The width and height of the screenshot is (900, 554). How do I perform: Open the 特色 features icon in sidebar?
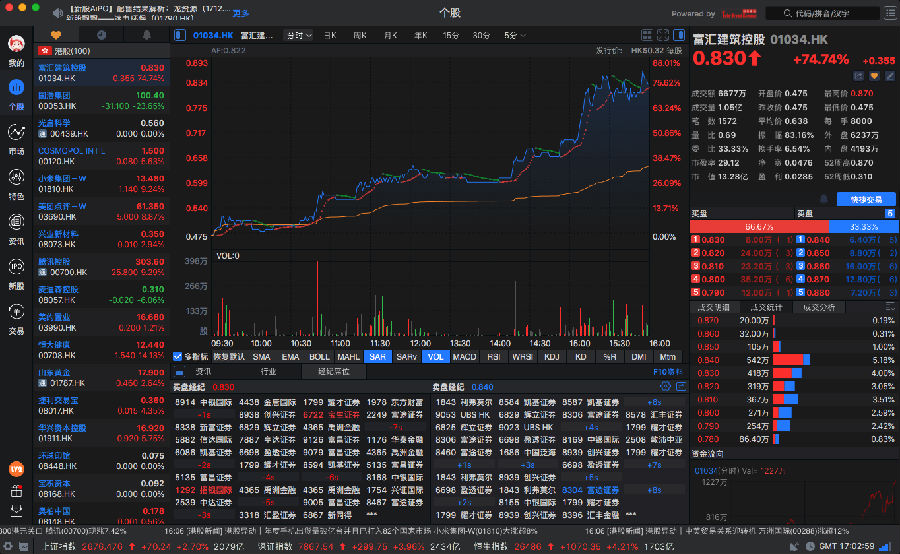point(16,177)
